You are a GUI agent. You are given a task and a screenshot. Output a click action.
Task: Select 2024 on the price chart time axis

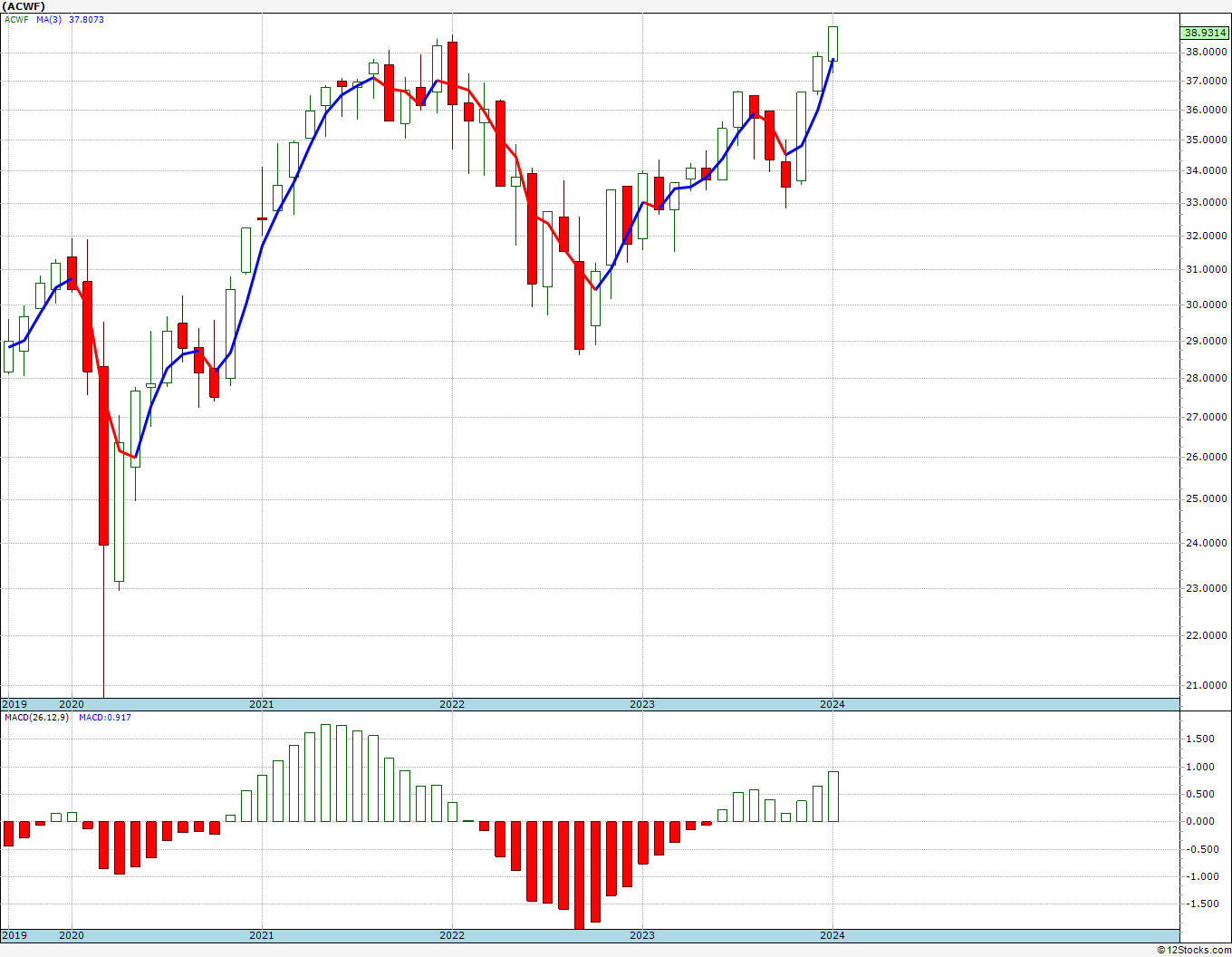point(833,704)
